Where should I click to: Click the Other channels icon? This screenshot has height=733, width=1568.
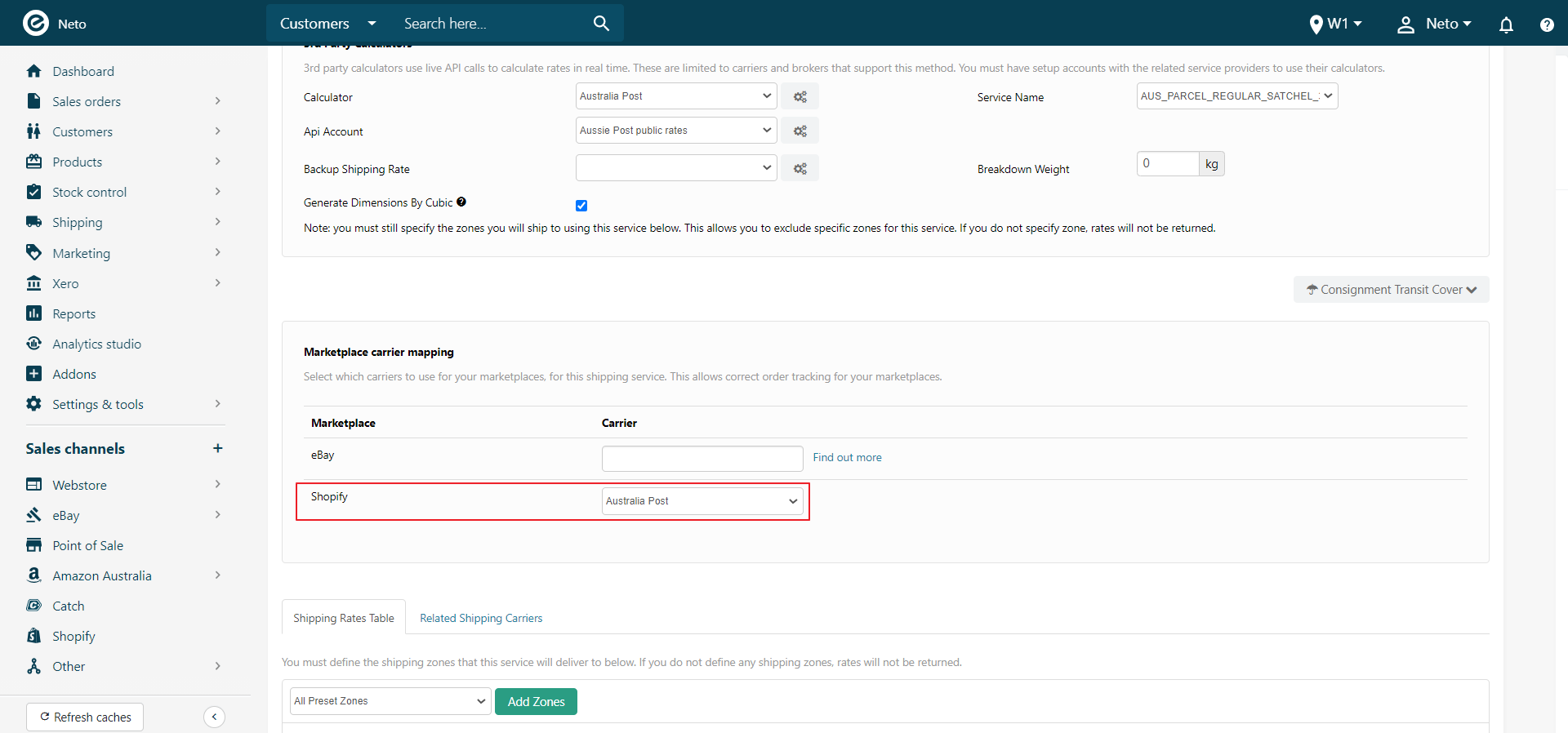pos(33,666)
